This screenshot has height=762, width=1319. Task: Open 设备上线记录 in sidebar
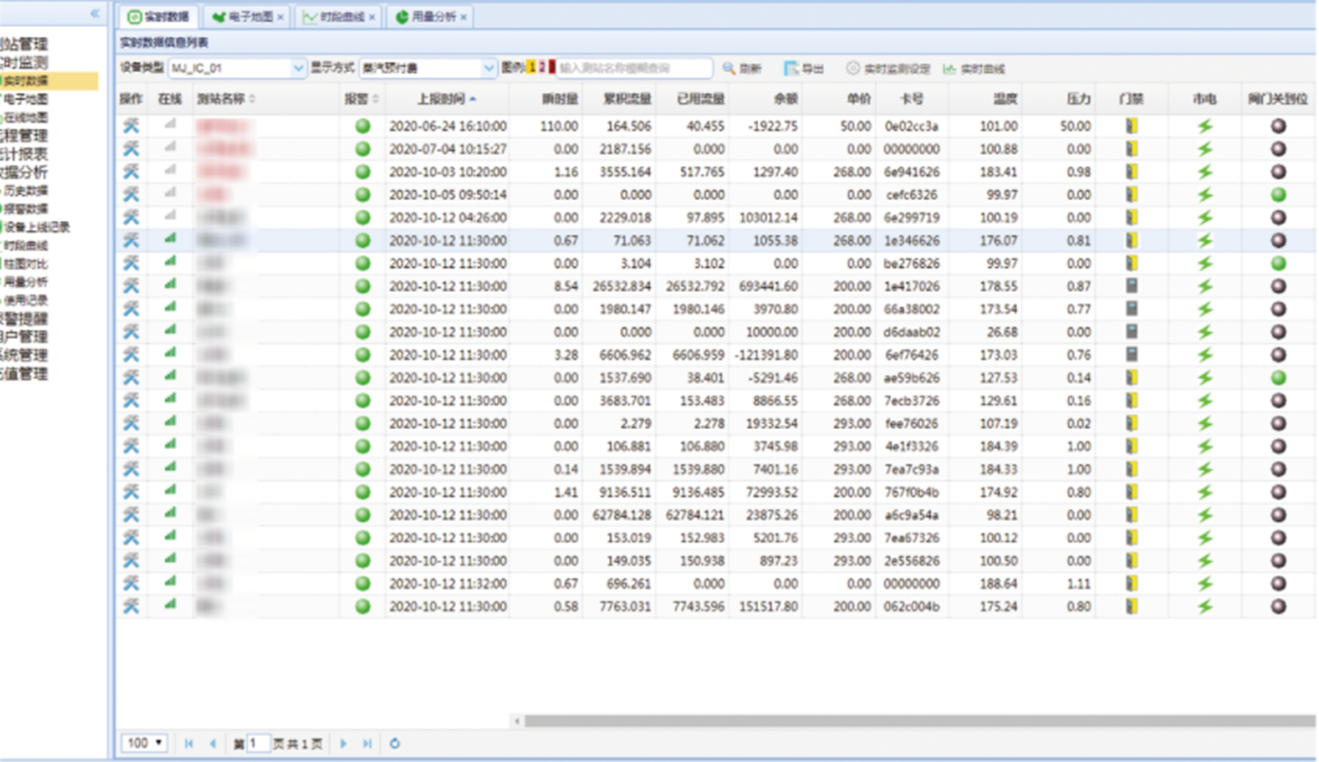pos(36,227)
